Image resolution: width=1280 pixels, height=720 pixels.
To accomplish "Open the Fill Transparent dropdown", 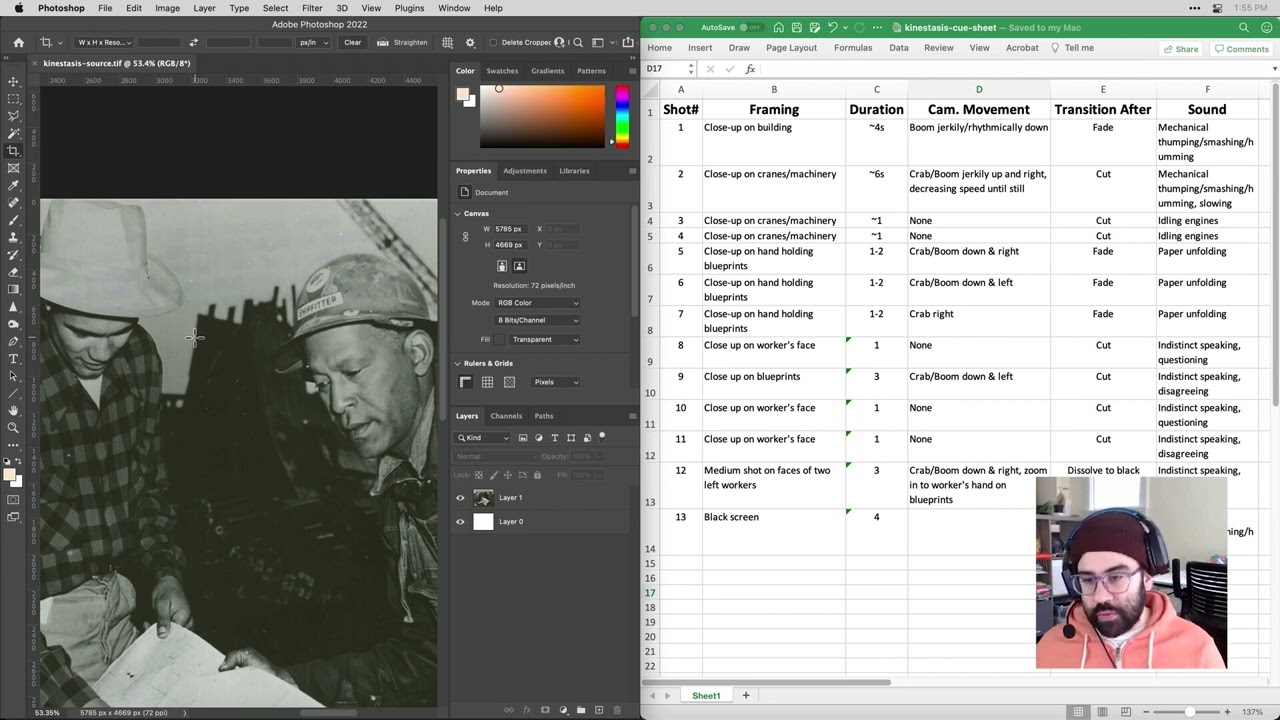I will point(547,339).
